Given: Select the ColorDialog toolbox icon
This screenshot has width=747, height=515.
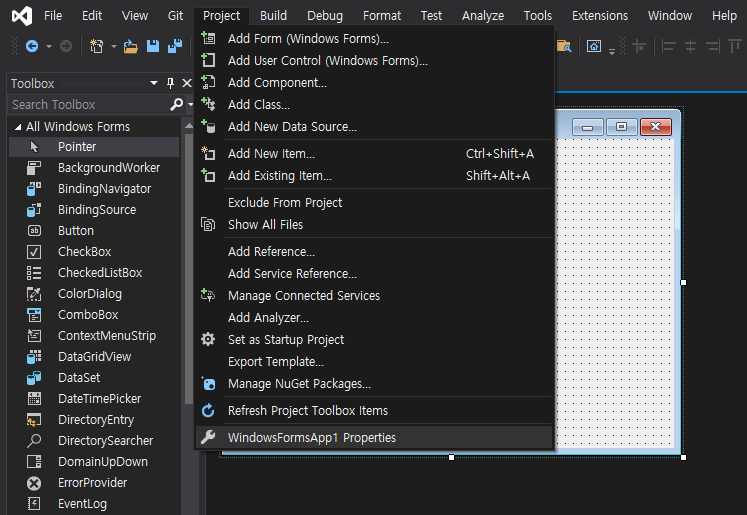Looking at the screenshot, I should click(x=34, y=294).
